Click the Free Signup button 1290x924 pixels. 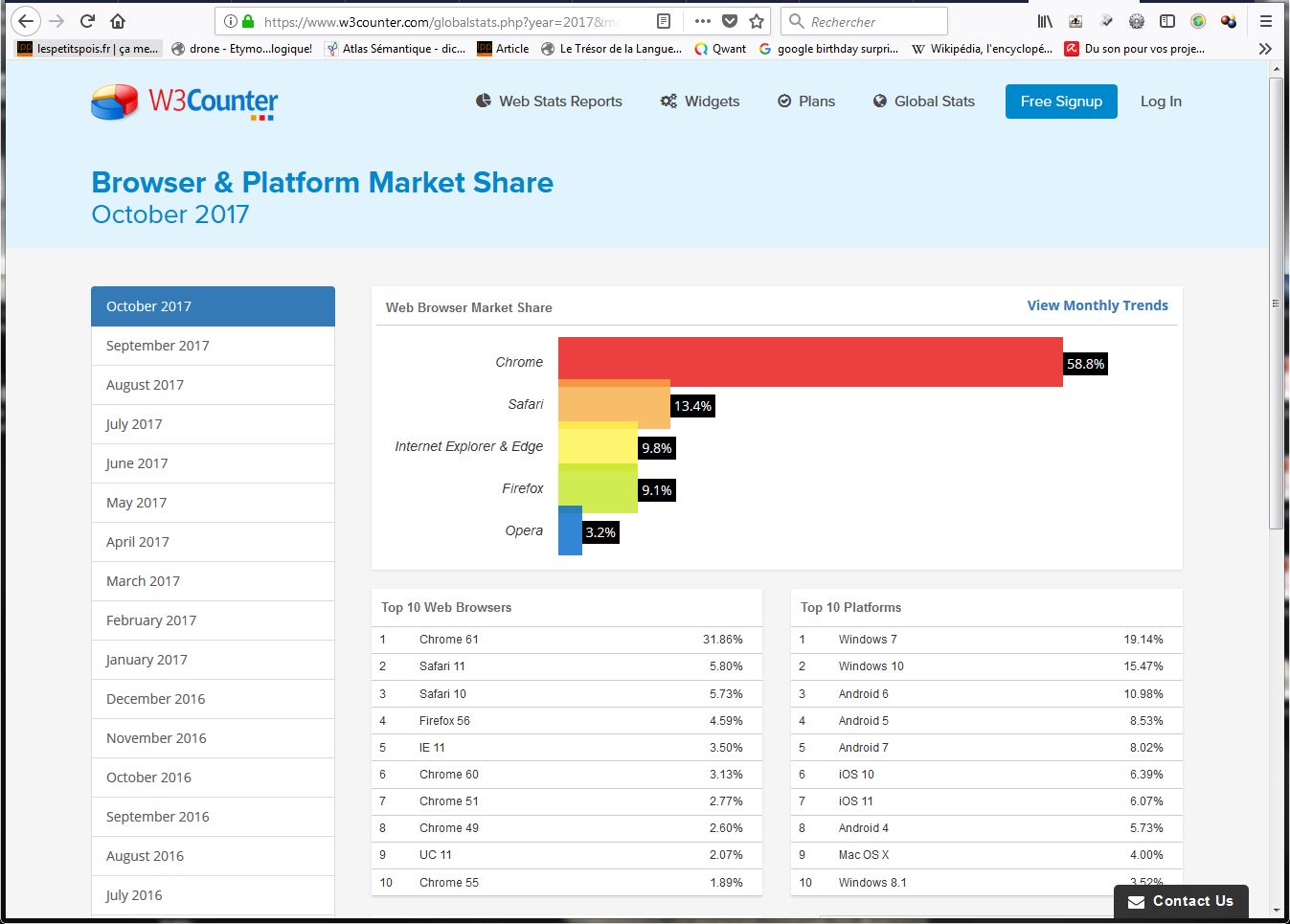1060,101
